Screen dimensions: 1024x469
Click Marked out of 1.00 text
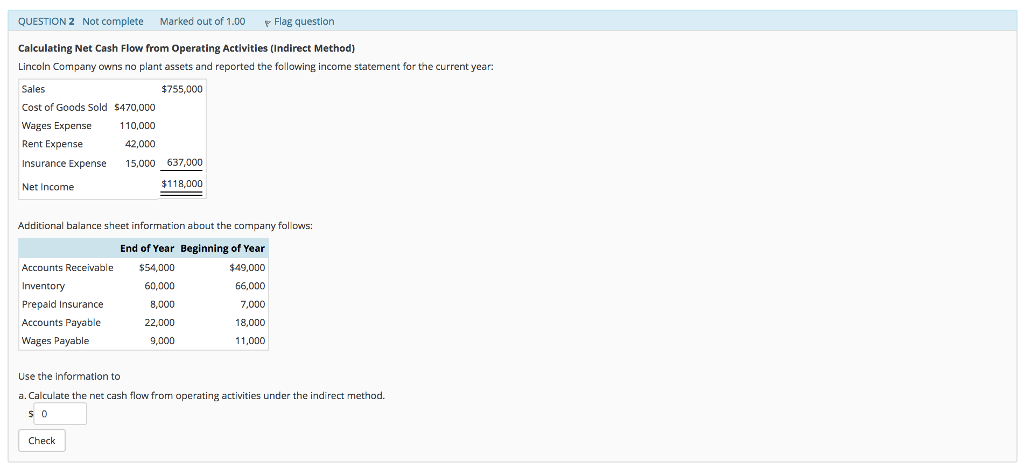[x=202, y=22]
